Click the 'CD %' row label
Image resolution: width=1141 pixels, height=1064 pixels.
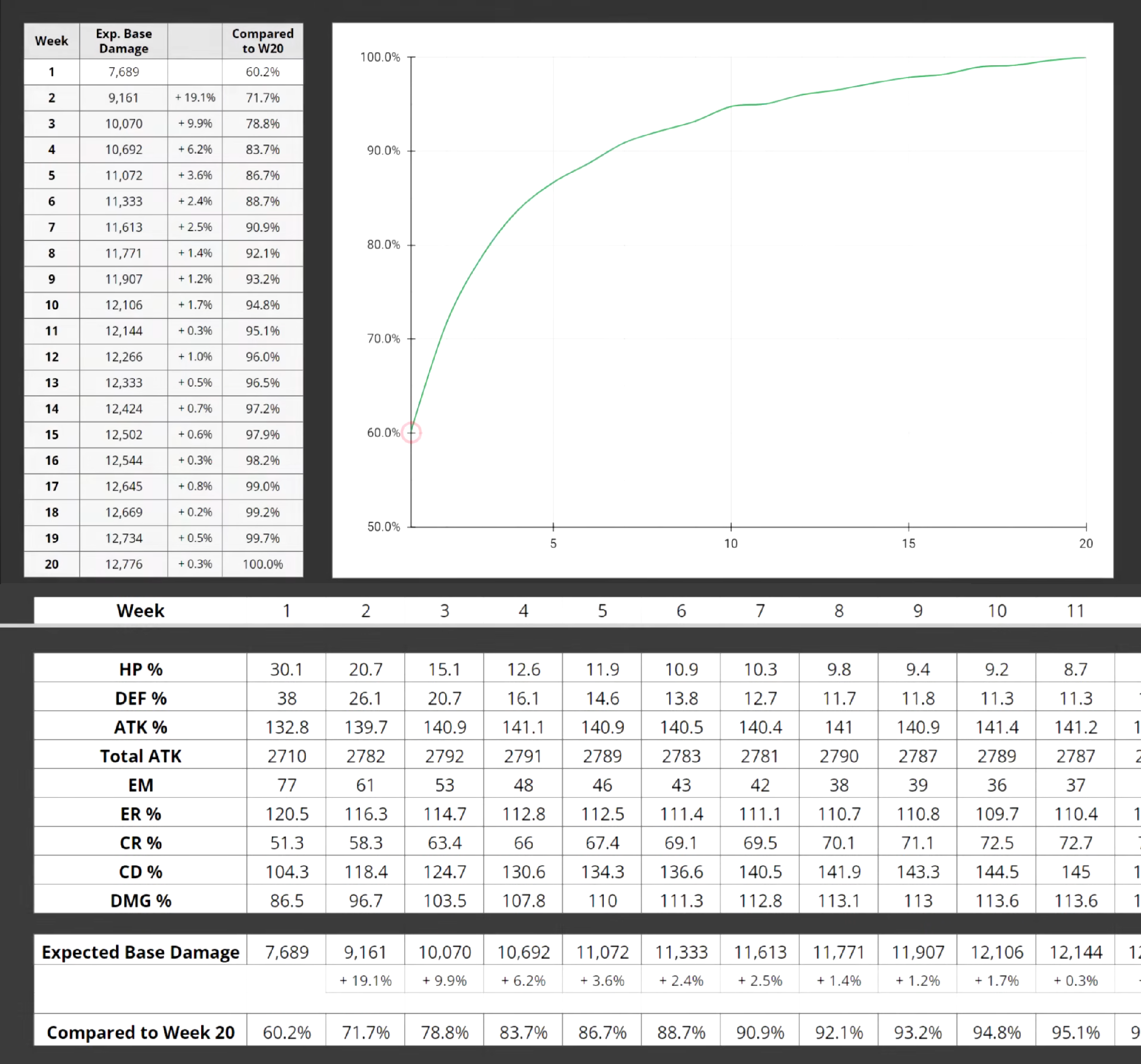click(141, 872)
